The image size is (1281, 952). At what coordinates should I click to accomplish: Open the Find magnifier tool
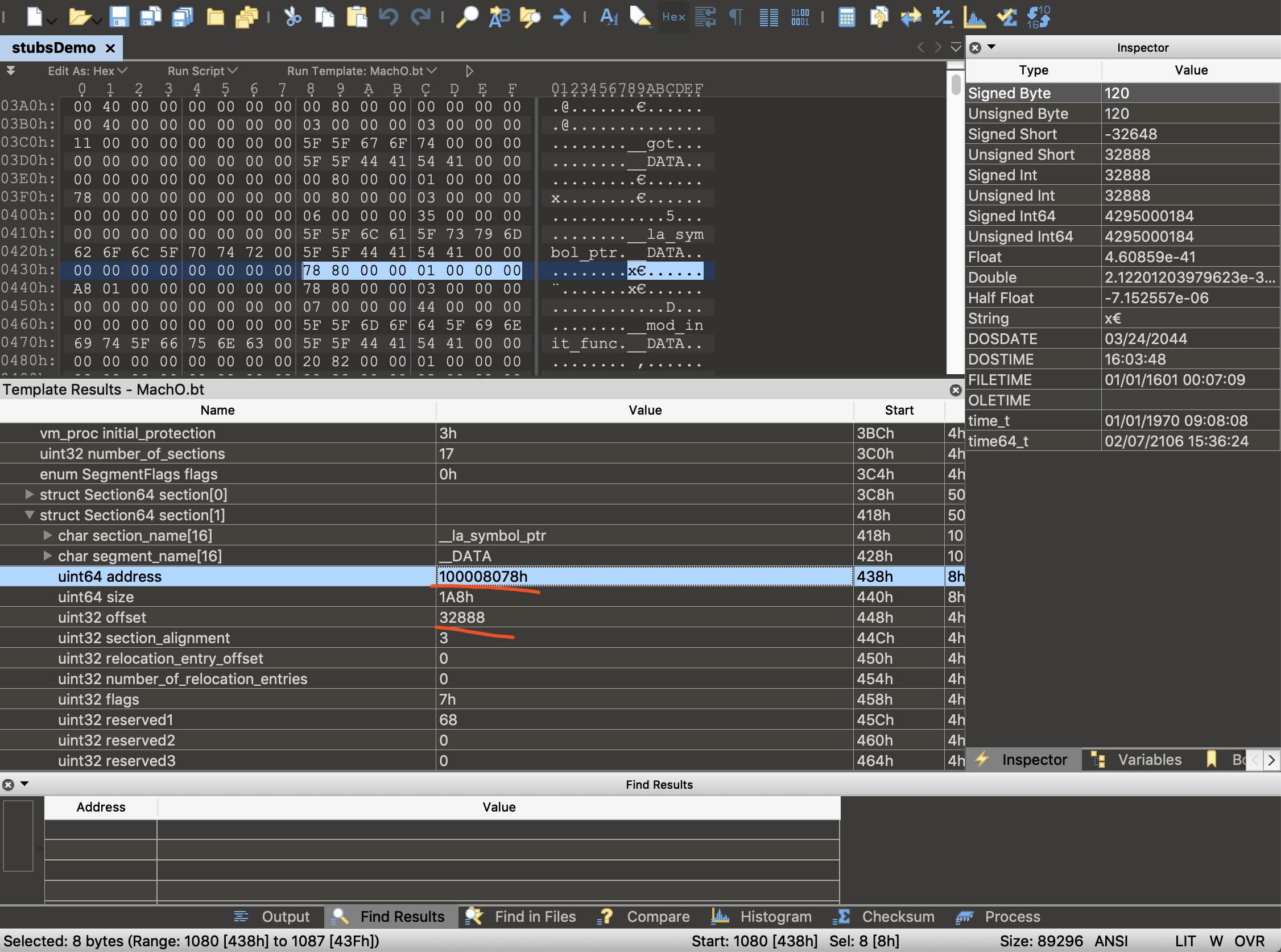pos(467,16)
